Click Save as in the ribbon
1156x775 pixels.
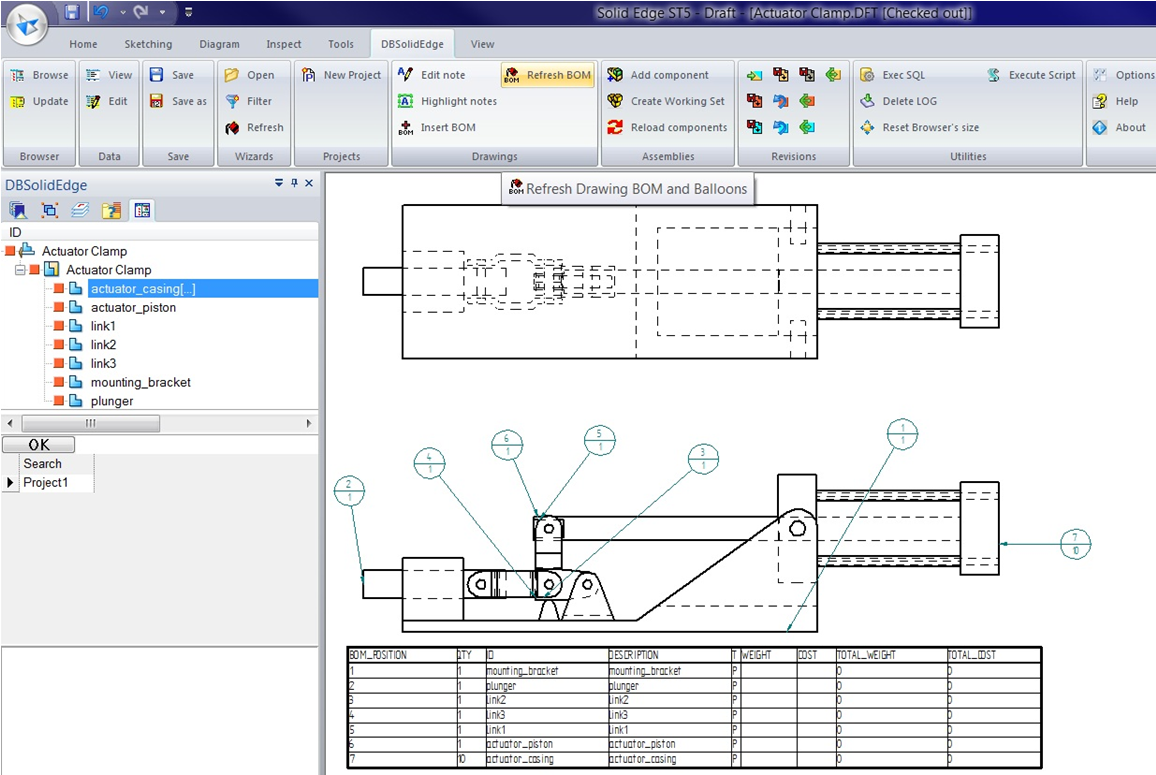(178, 101)
